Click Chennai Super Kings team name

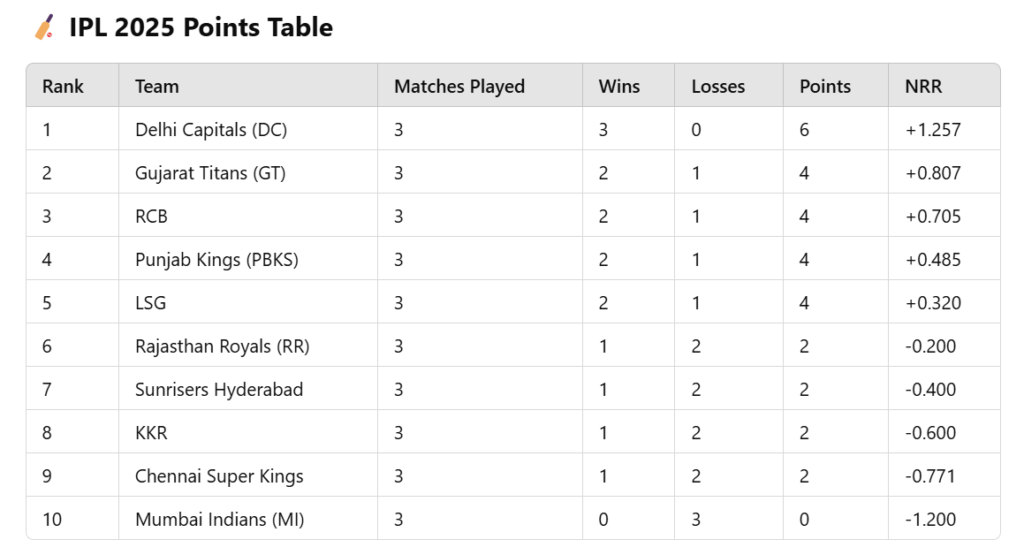tap(219, 477)
